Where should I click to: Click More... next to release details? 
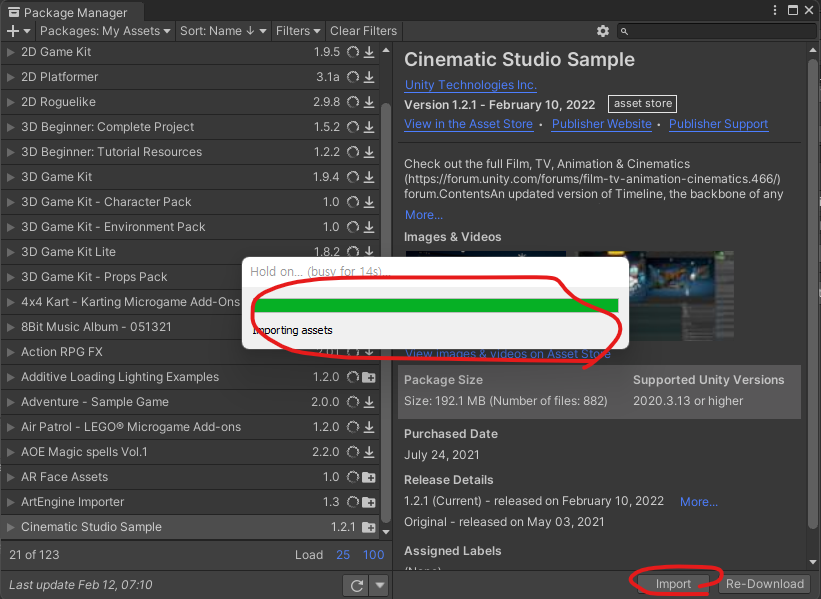pos(699,502)
